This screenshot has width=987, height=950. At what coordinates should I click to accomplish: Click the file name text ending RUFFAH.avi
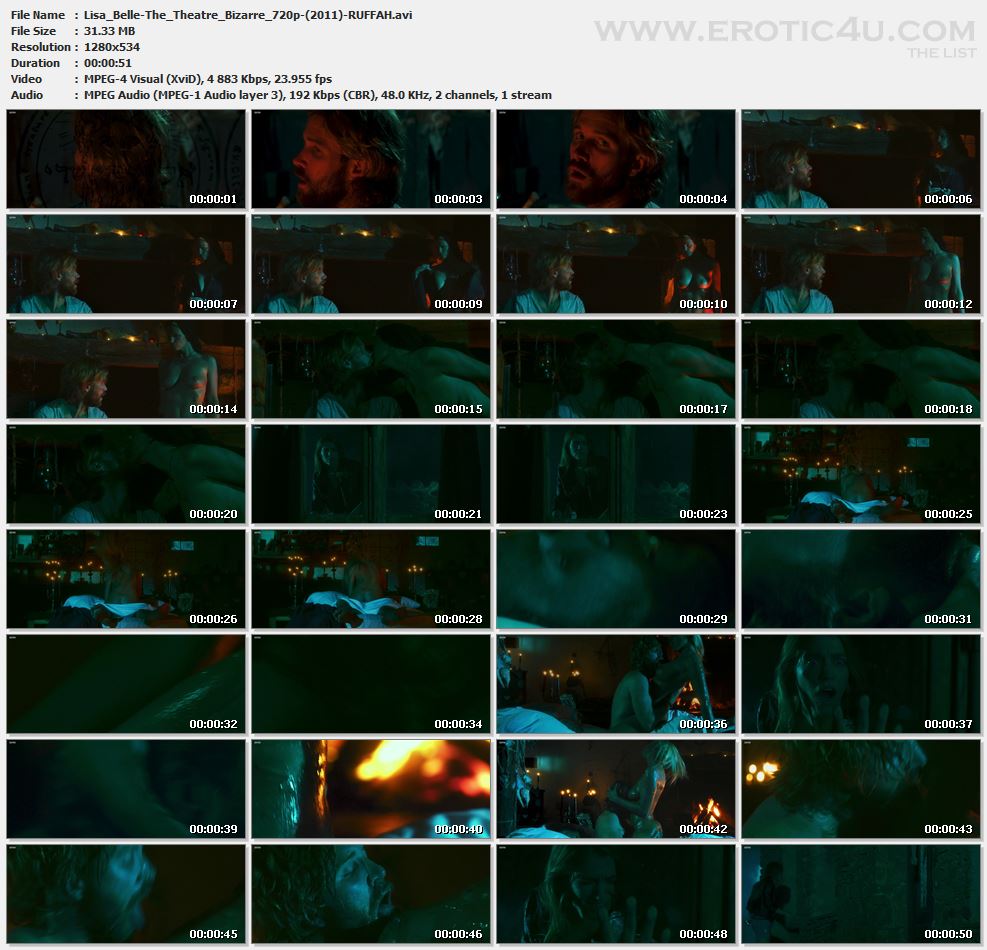tap(248, 14)
